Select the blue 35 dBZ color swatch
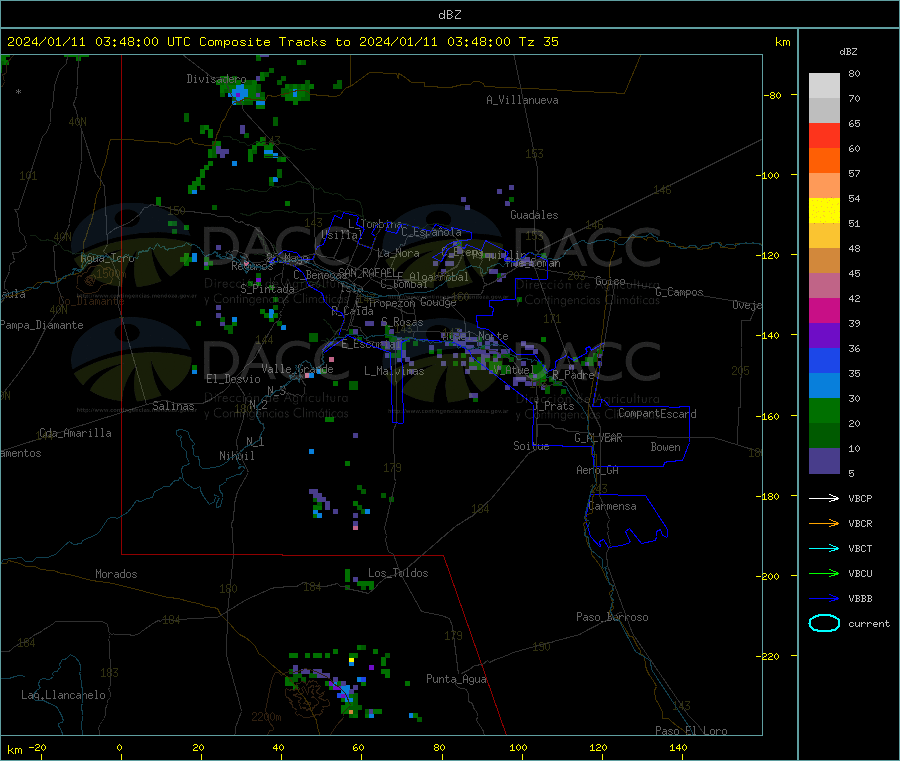Screen dimensions: 900x761 (x=824, y=360)
